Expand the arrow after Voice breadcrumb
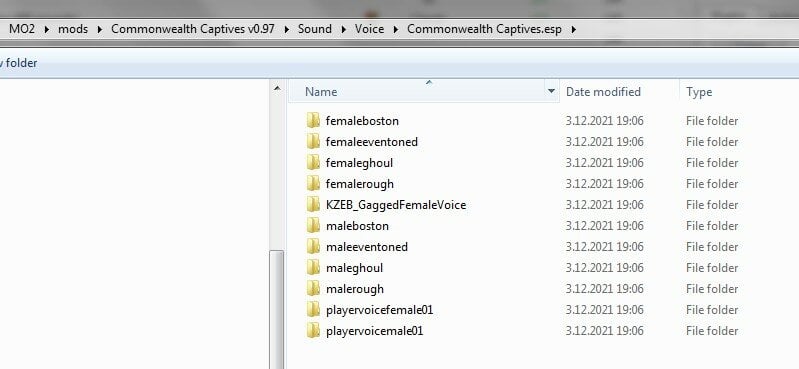This screenshot has width=799, height=369. [396, 30]
